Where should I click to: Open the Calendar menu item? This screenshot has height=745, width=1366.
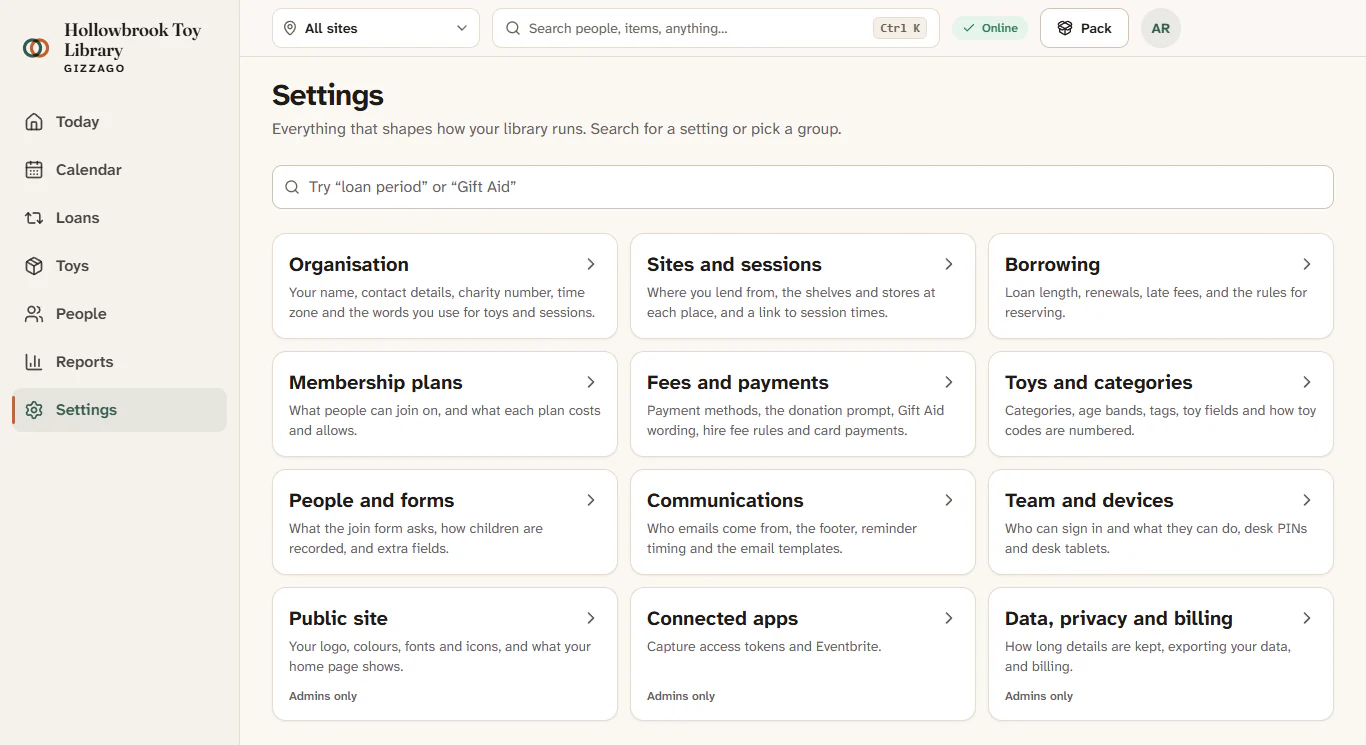tap(120, 170)
